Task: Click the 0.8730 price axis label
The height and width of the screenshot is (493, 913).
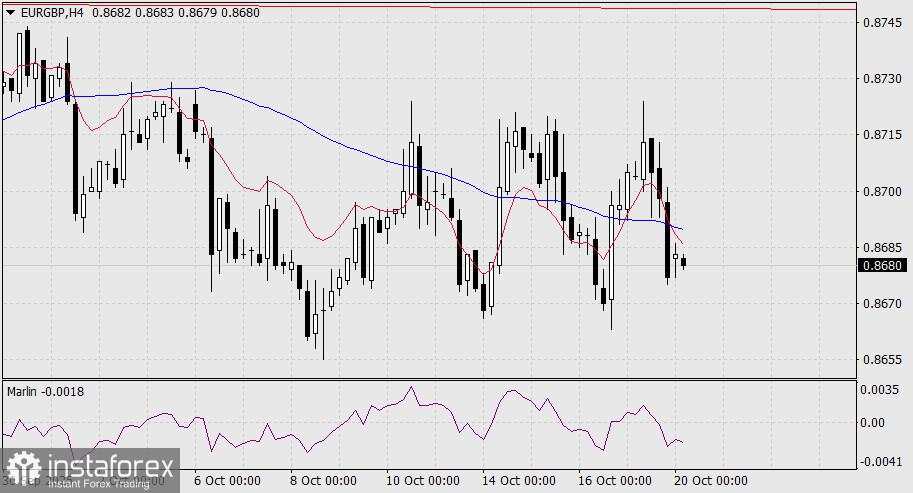Action: pyautogui.click(x=881, y=79)
